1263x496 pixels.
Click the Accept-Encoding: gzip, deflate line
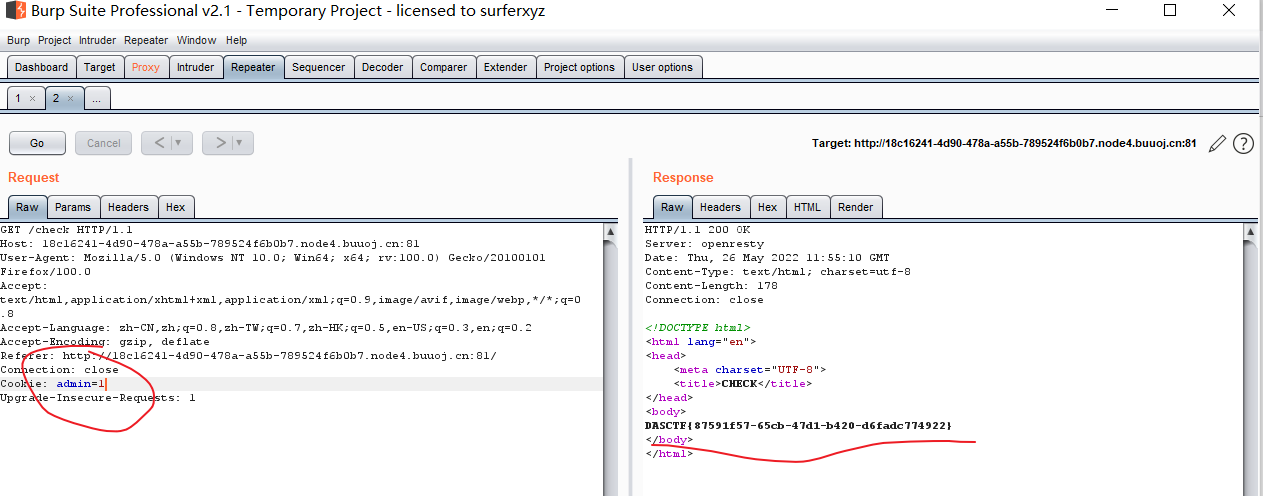point(105,342)
